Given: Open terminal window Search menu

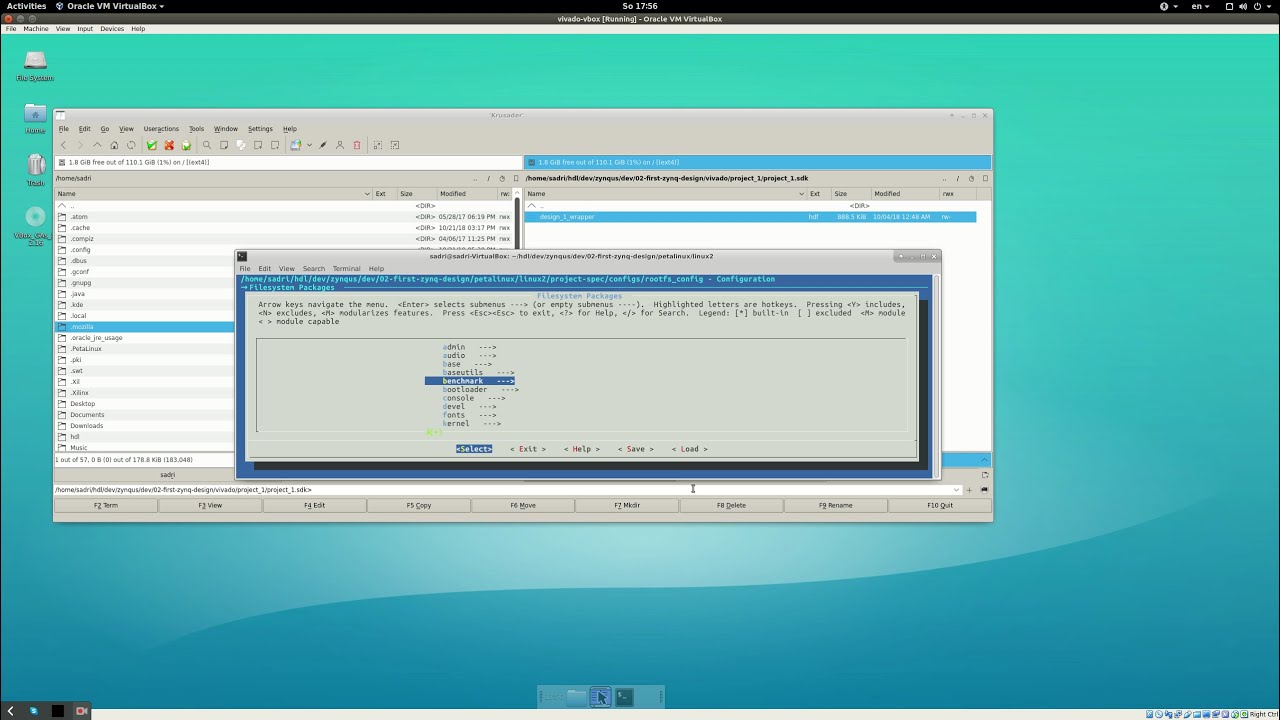Looking at the screenshot, I should point(313,268).
